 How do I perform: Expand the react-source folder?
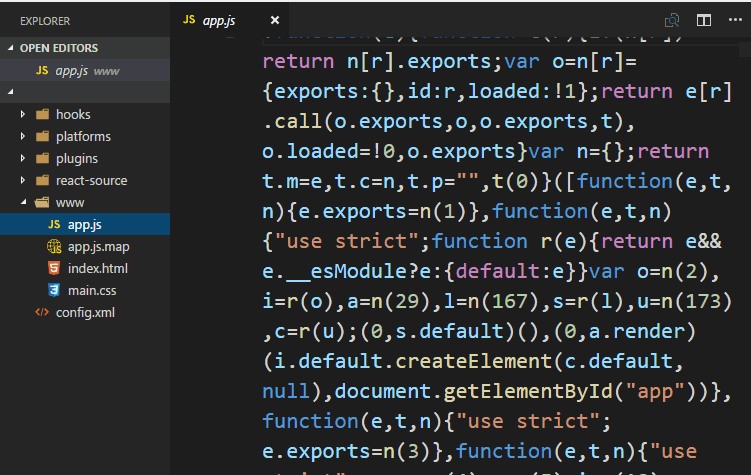tap(23, 180)
